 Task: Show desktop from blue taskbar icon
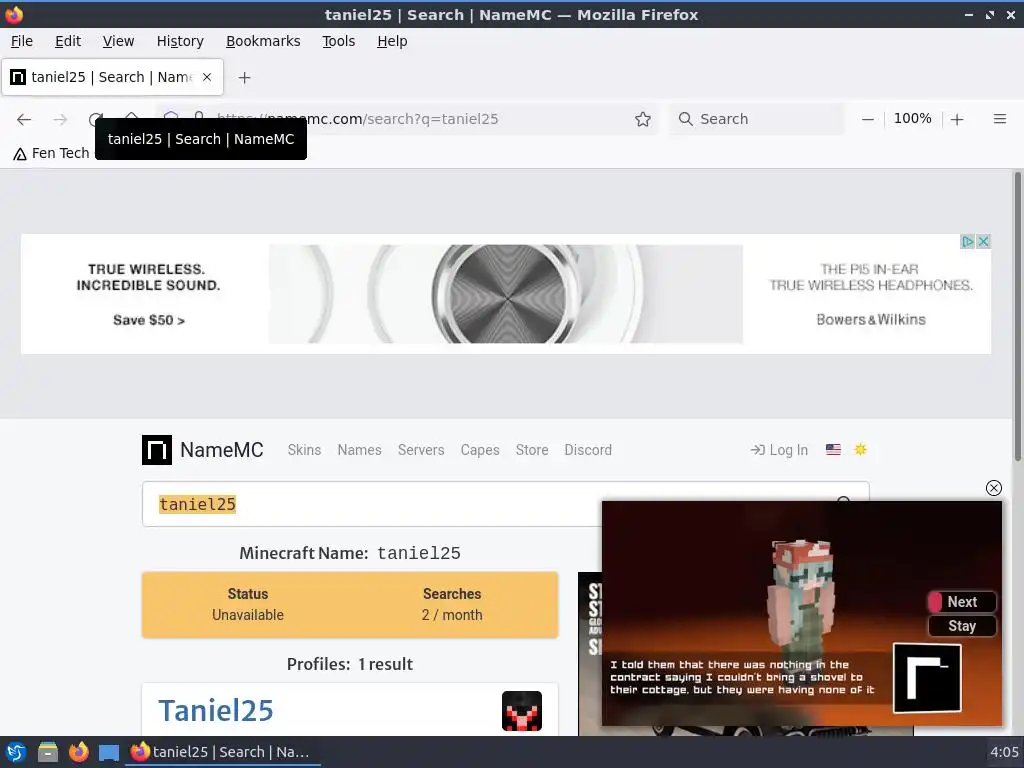tap(108, 753)
